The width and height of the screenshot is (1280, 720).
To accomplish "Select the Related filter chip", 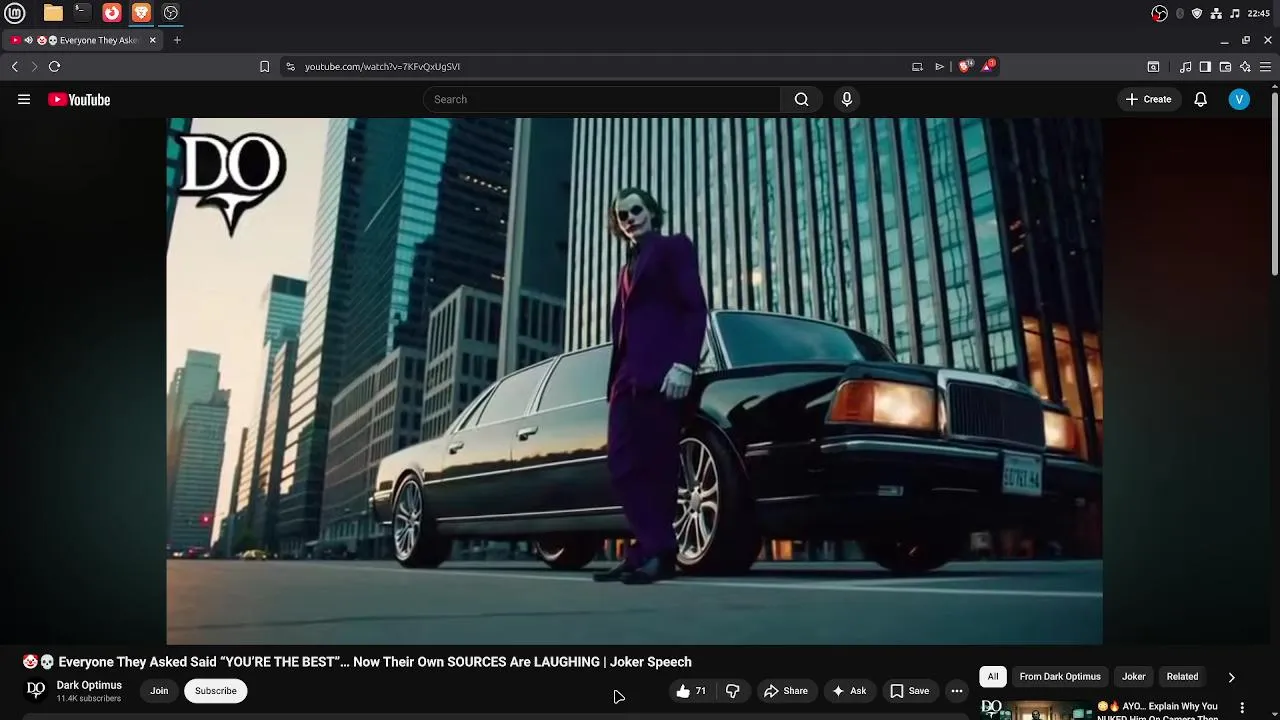I will pos(1182,677).
